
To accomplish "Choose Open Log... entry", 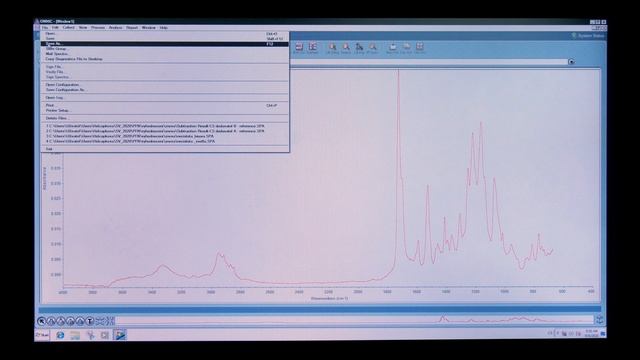I will point(164,98).
